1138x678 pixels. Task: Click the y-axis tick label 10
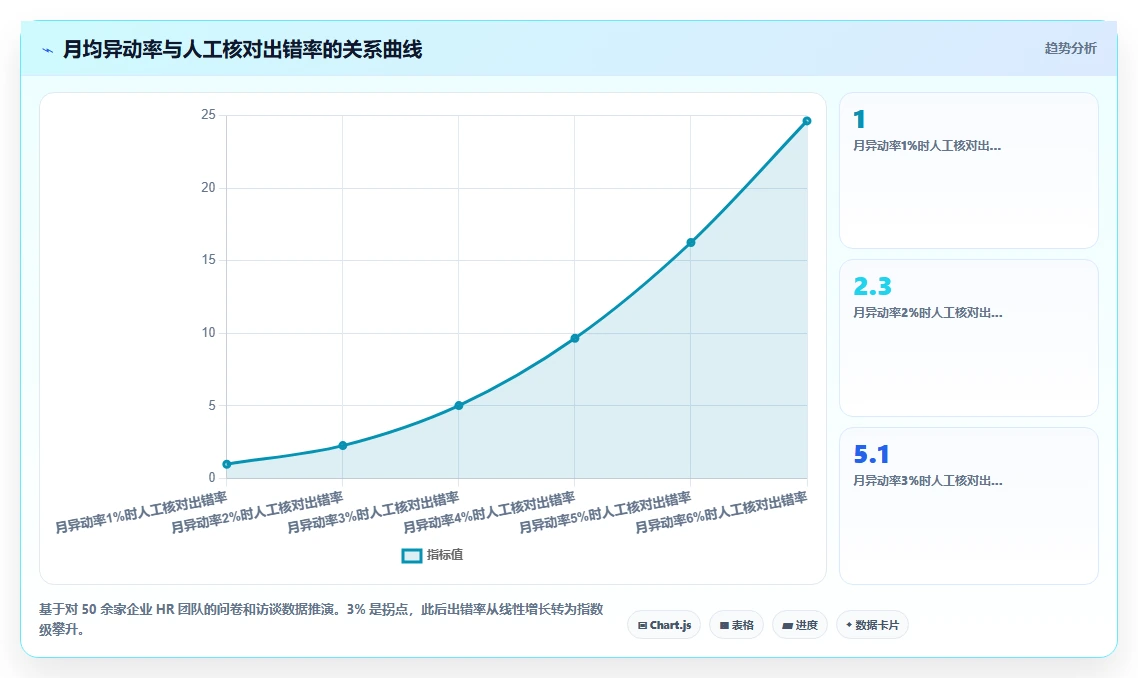click(208, 332)
